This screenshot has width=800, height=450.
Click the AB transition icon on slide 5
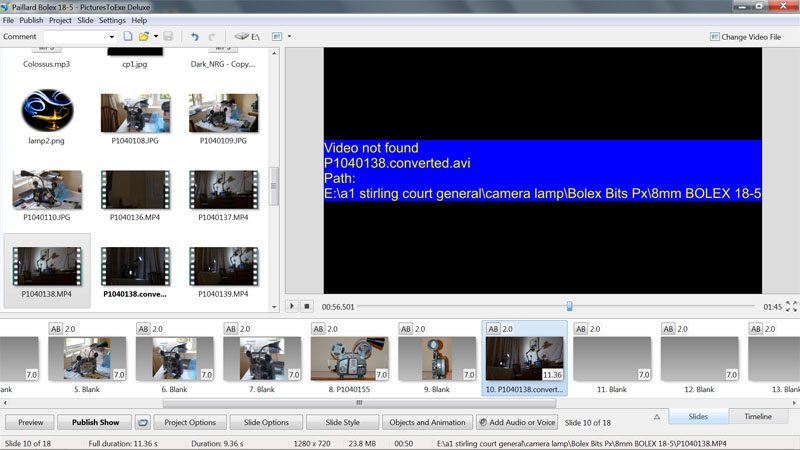pos(56,329)
